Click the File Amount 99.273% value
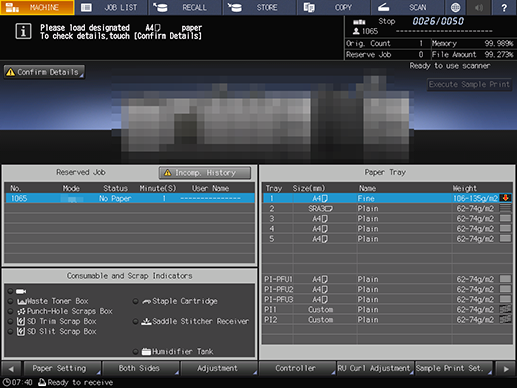 [498, 54]
